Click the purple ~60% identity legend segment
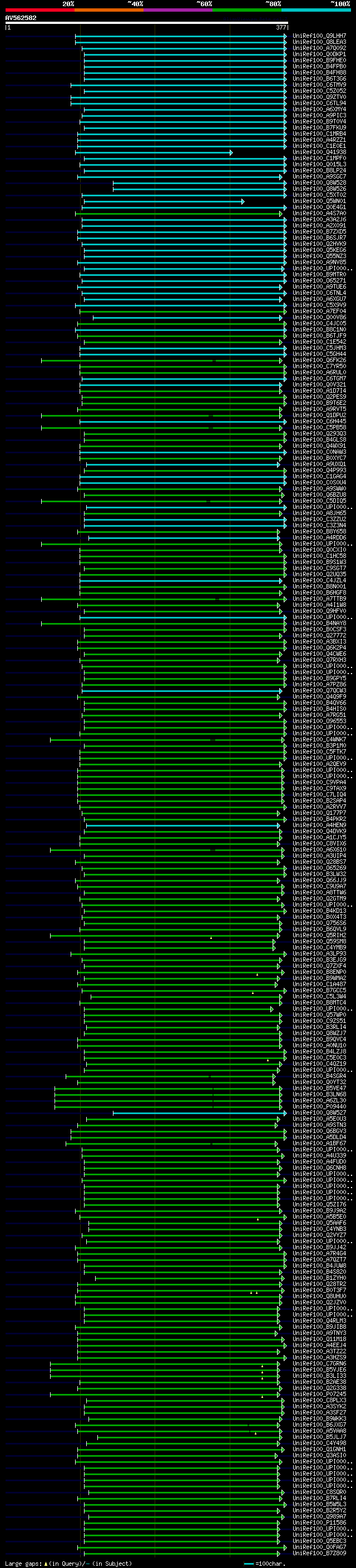The height and width of the screenshot is (1568, 356). pyautogui.click(x=179, y=11)
